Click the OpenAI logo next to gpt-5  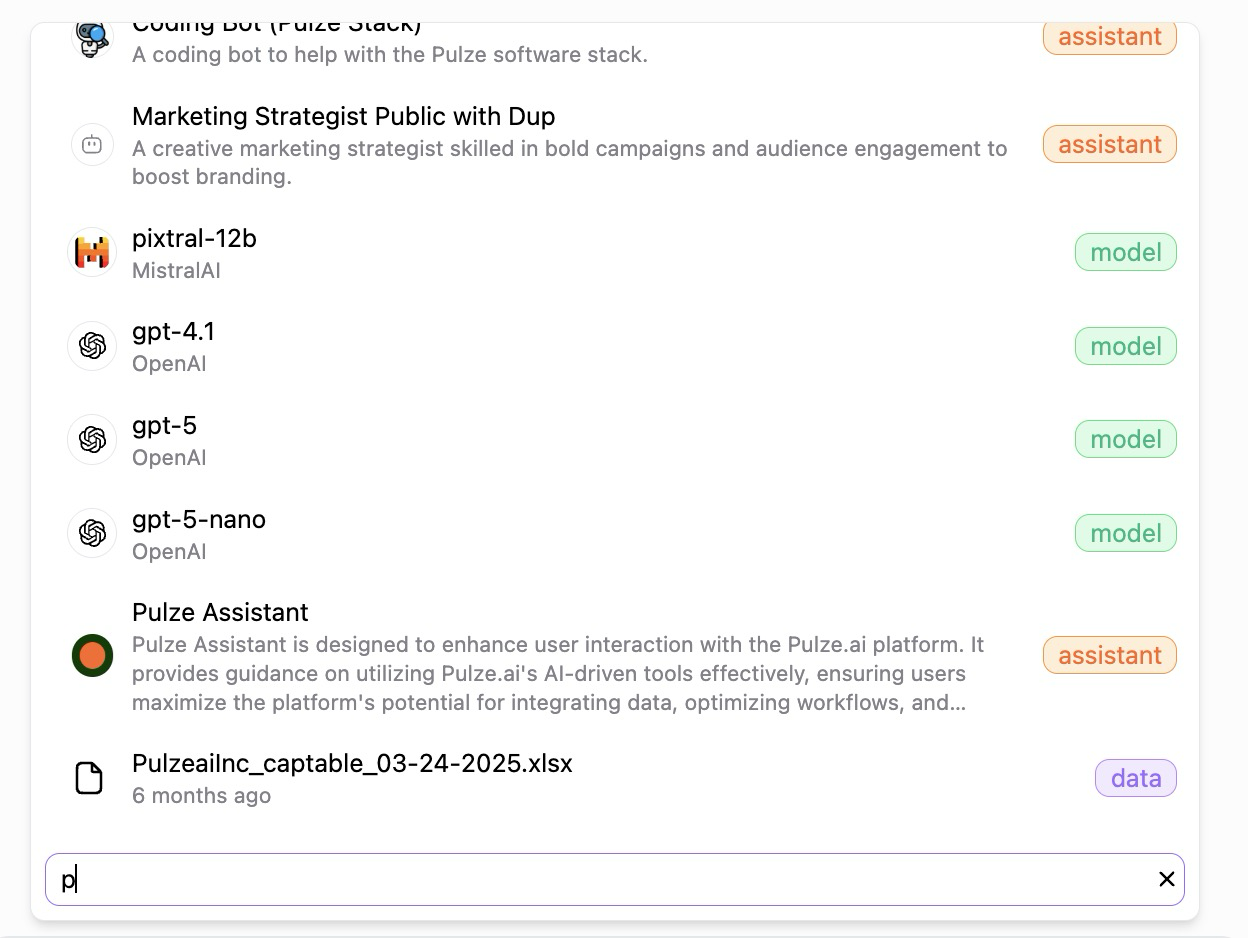92,440
